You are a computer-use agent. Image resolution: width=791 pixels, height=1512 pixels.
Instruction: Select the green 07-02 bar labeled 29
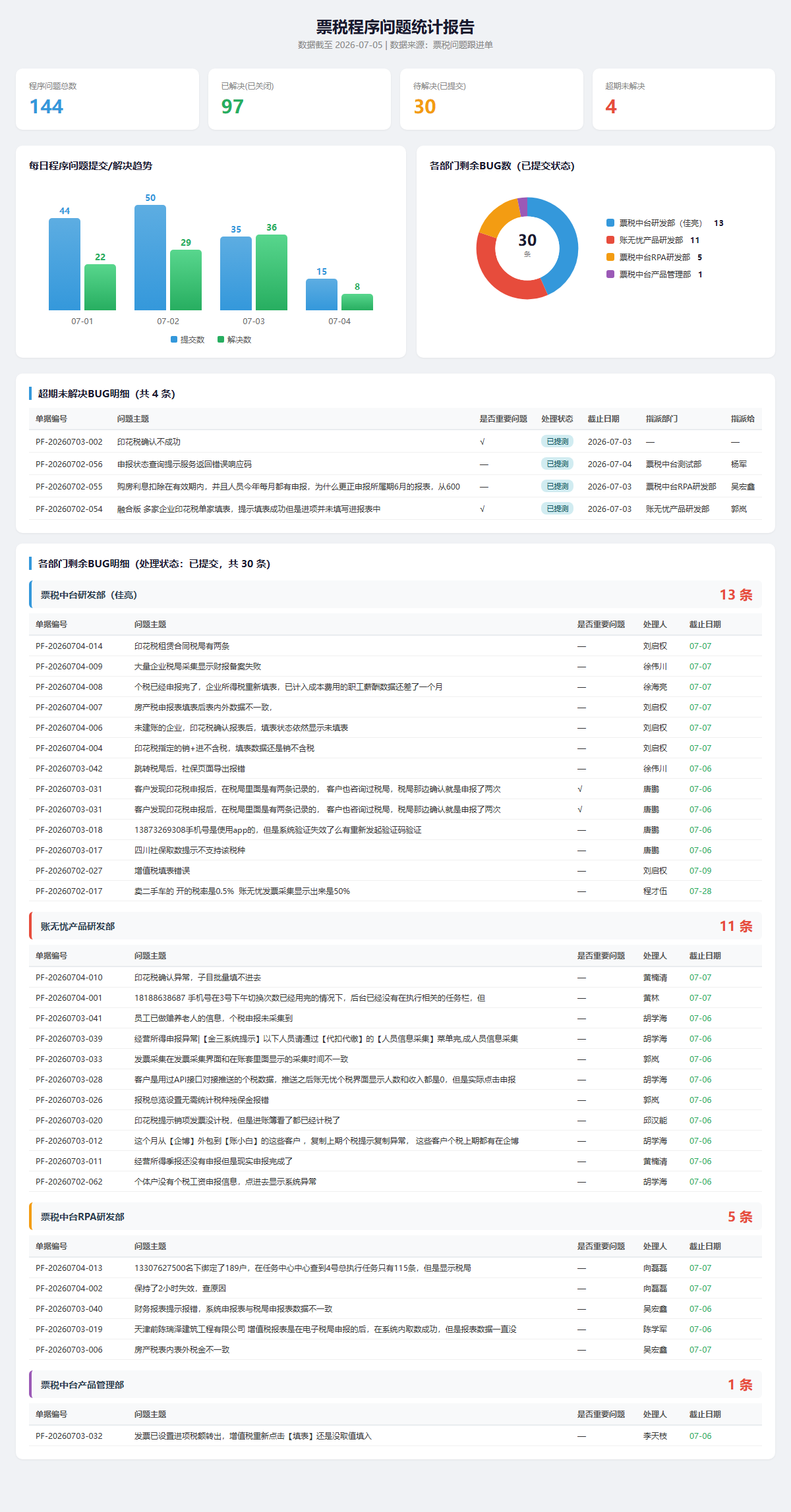(x=186, y=280)
